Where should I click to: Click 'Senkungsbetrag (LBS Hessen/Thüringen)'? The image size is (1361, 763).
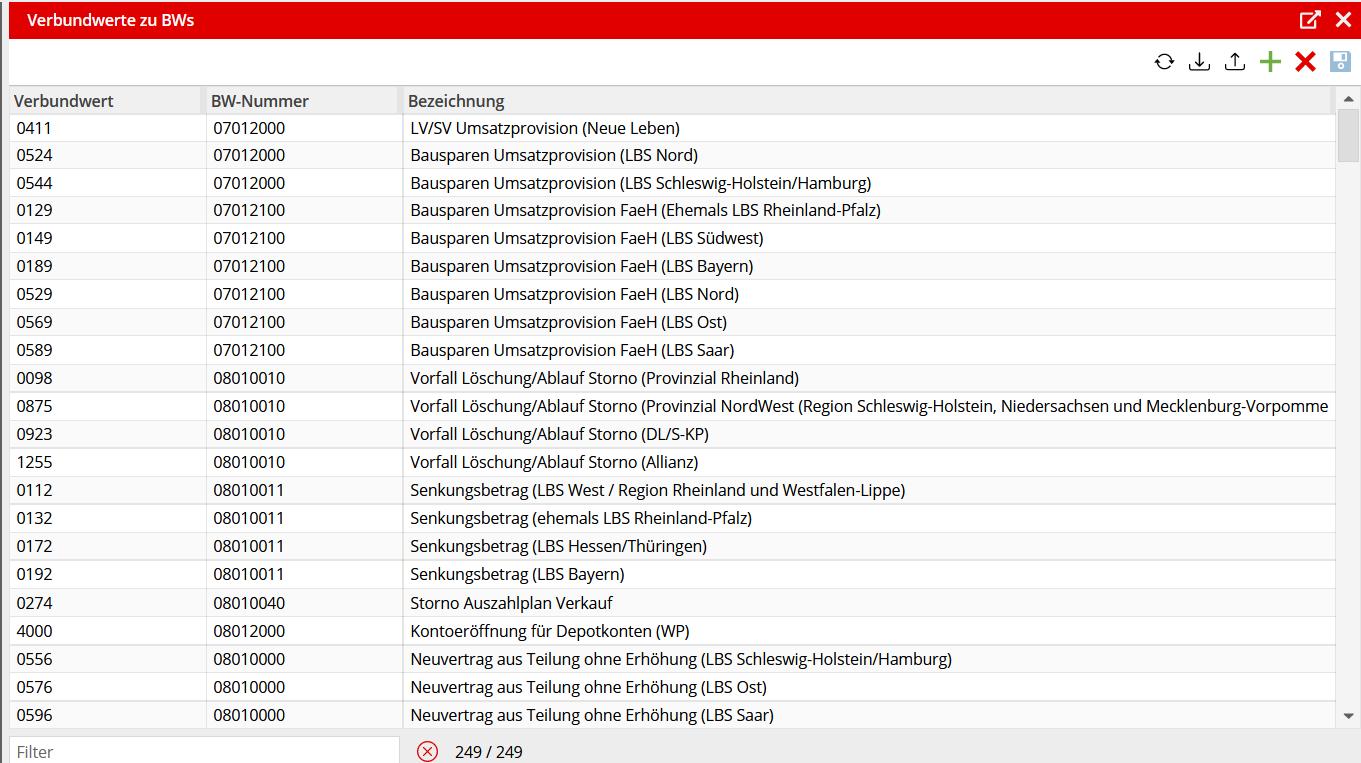(x=558, y=546)
